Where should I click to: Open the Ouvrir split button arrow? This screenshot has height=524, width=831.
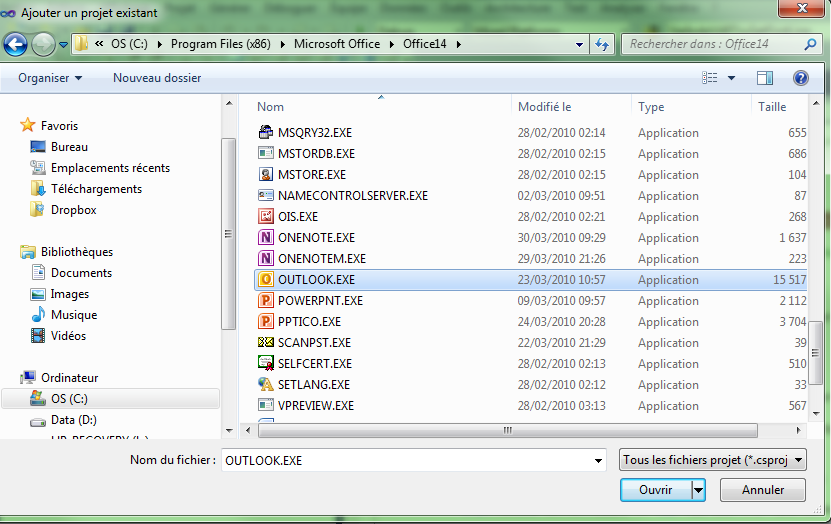pyautogui.click(x=699, y=491)
